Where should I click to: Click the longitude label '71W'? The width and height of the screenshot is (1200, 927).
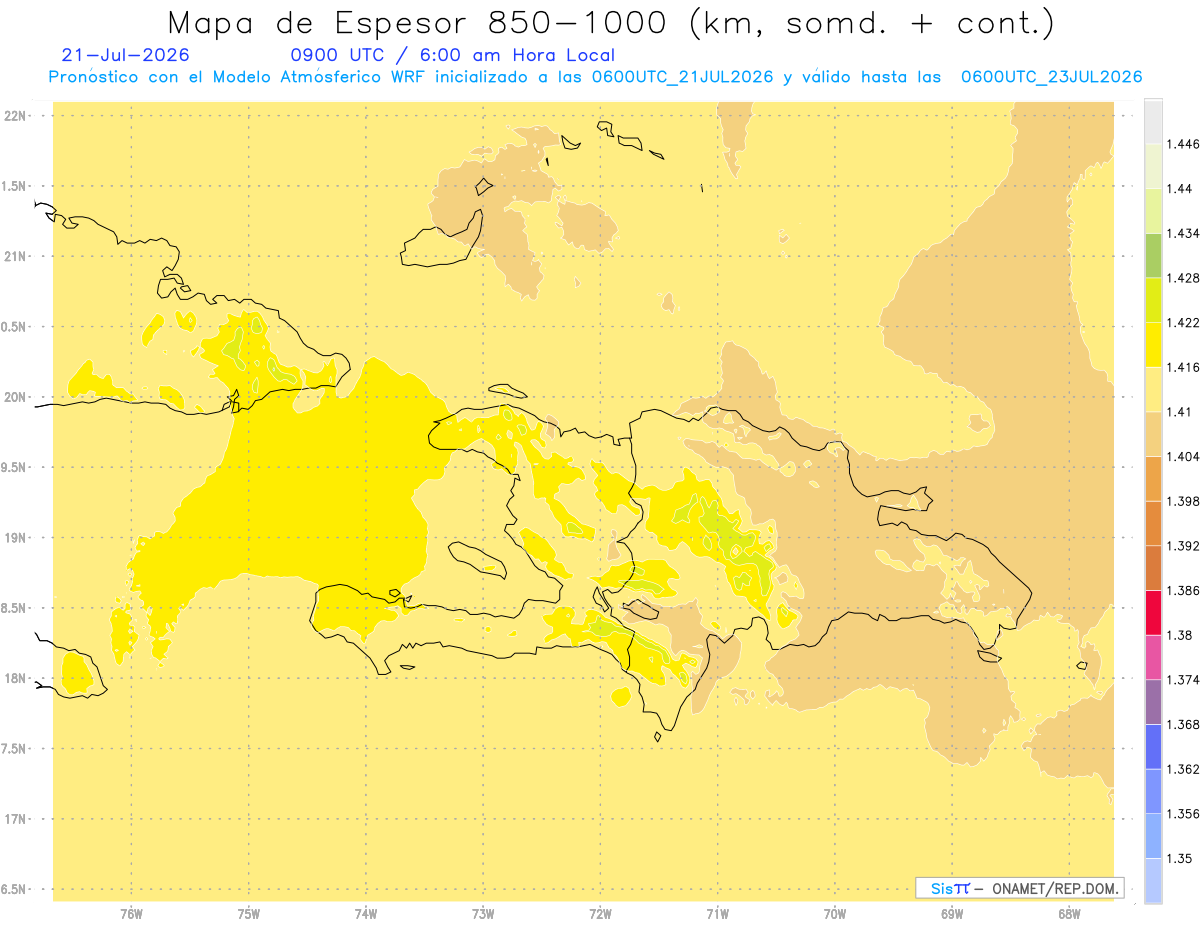[717, 914]
